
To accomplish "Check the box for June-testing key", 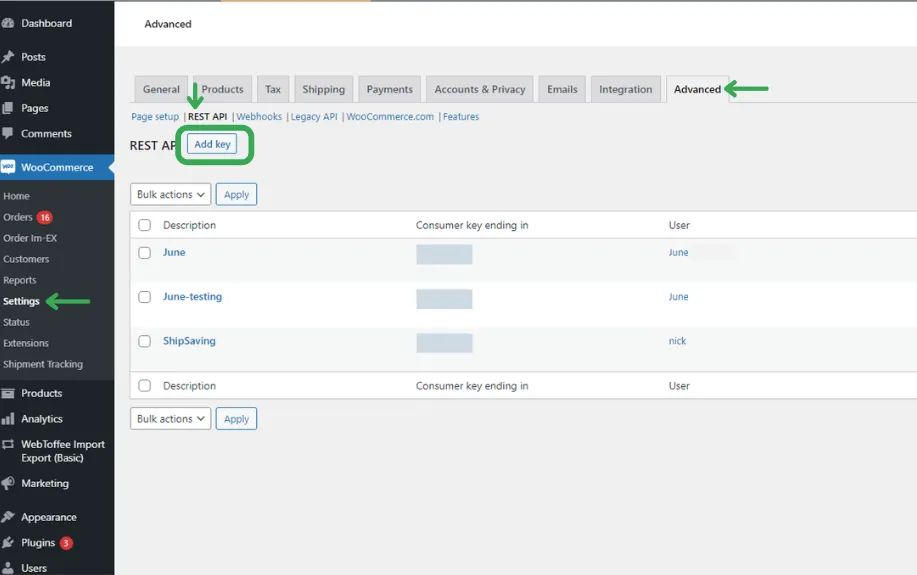I will coord(144,297).
